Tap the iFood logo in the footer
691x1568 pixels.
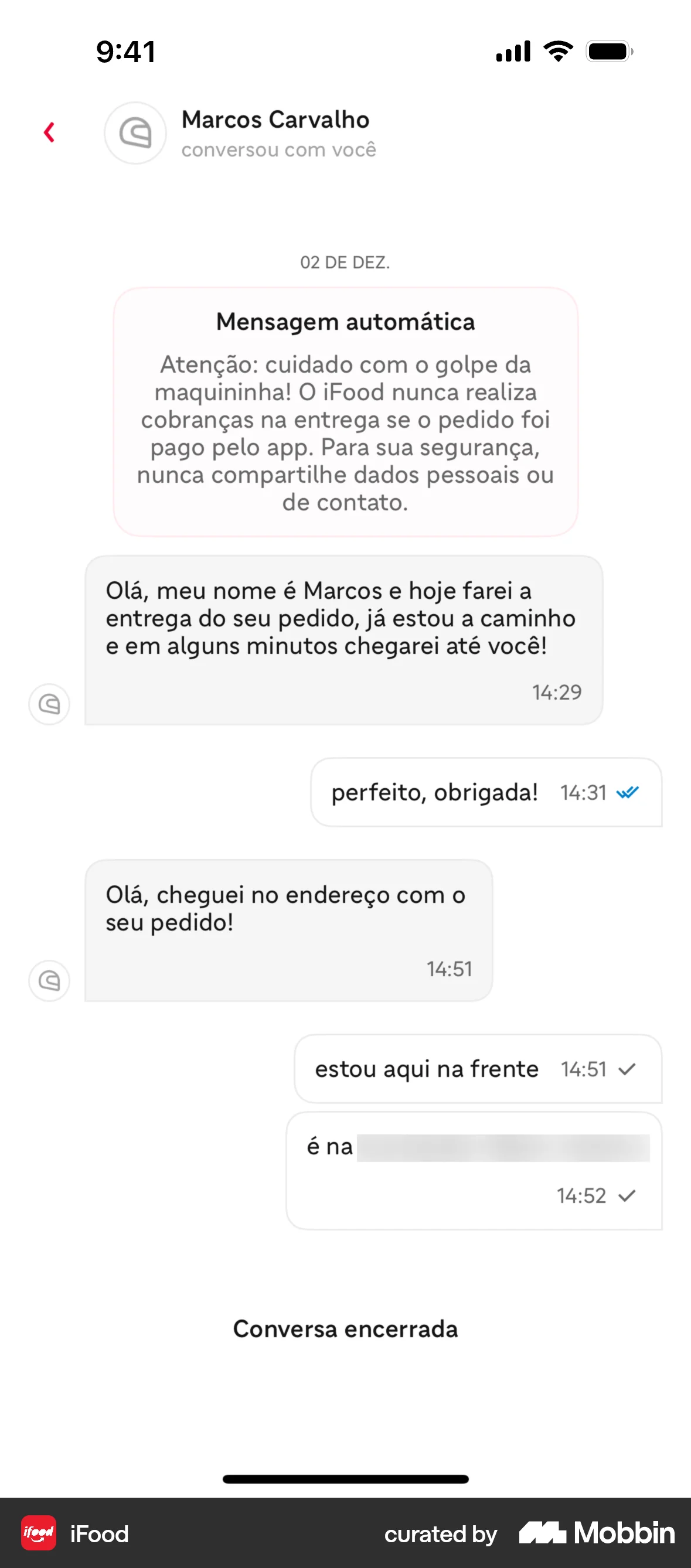[x=39, y=1533]
